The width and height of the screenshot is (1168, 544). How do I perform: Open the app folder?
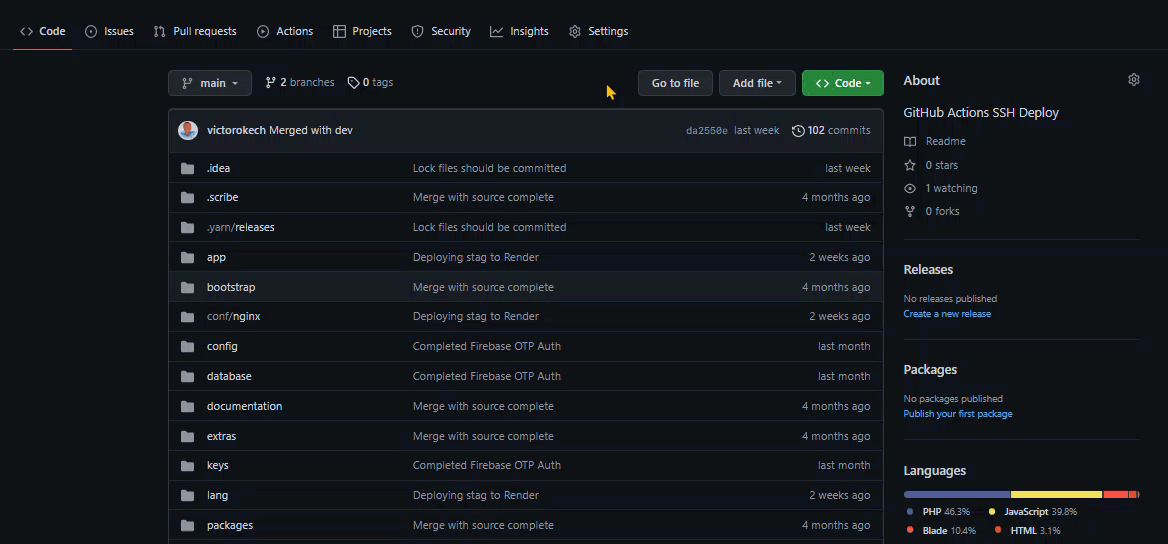tap(216, 257)
